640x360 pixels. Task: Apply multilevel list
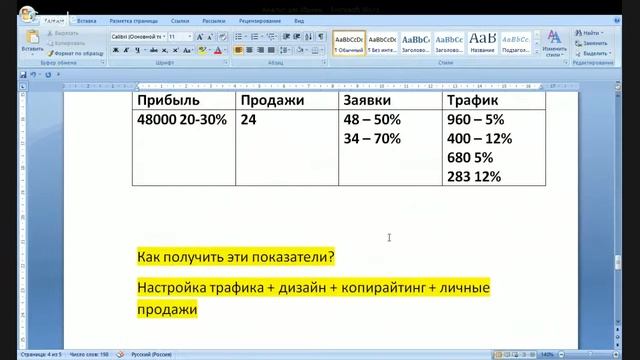271,37
